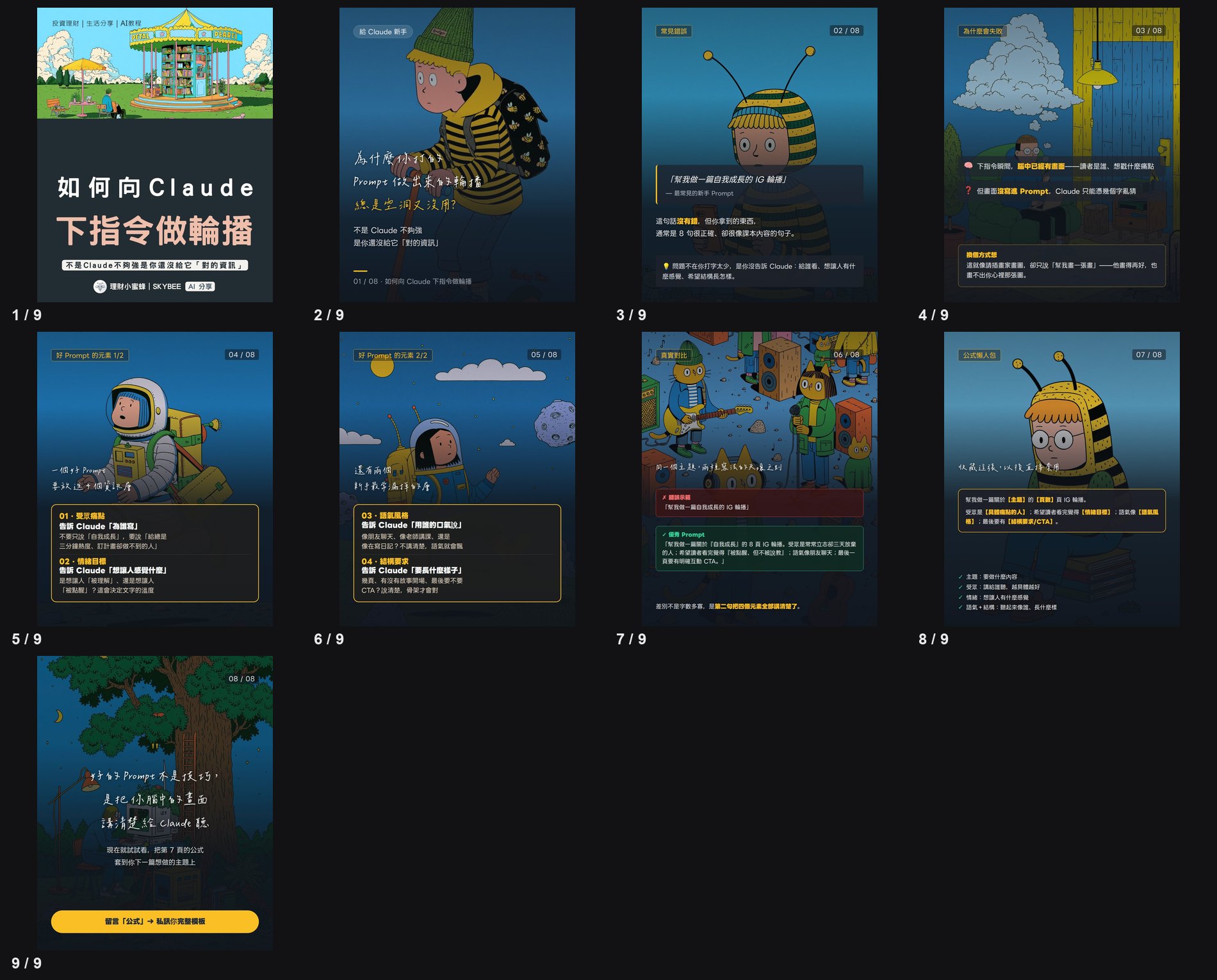Open the cover slide thumbnail with carousel illustration
1217x980 pixels.
click(155, 155)
